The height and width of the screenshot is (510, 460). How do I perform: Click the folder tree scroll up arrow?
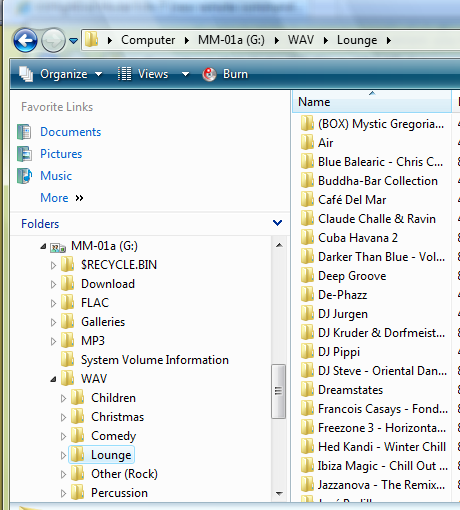click(x=279, y=245)
